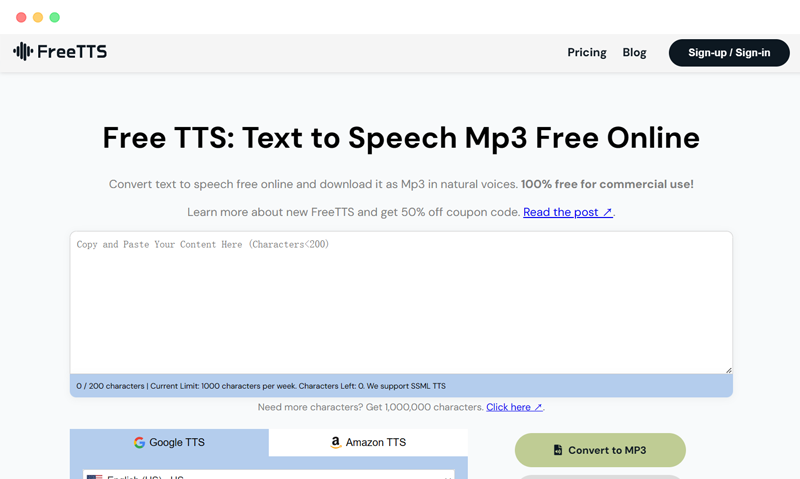Viewport: 800px width, 479px height.
Task: Click the FreeTTS waveform logo icon
Action: (x=23, y=52)
